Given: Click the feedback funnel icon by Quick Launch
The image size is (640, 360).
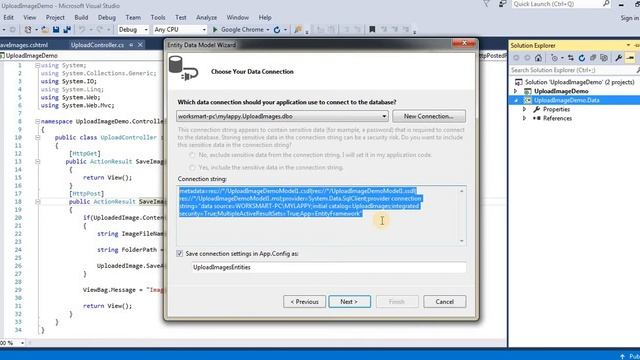Looking at the screenshot, I should tap(486, 4).
